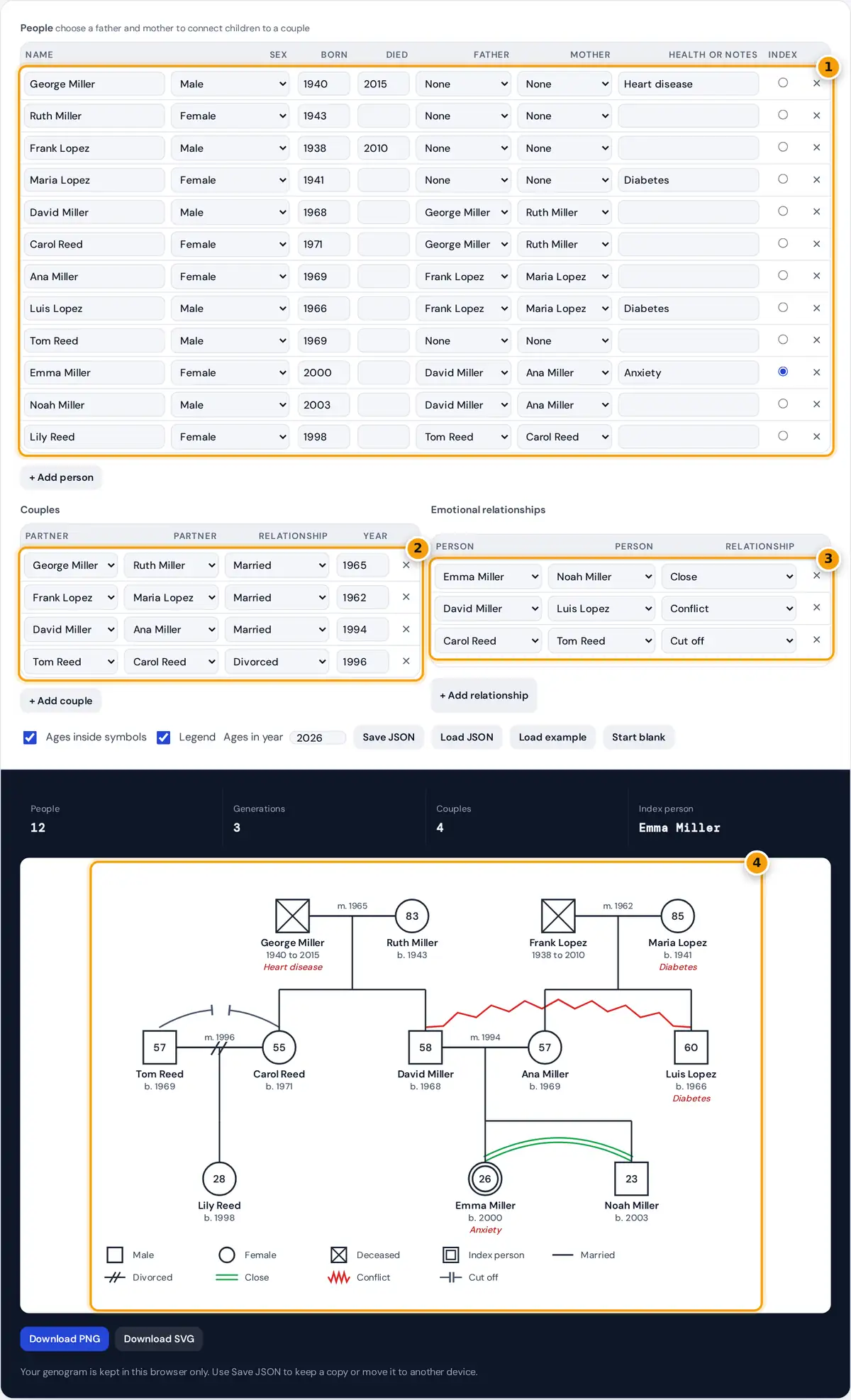Click Emma Miller's index person symbol in genogram
The width and height of the screenshot is (851, 1400).
[485, 1179]
